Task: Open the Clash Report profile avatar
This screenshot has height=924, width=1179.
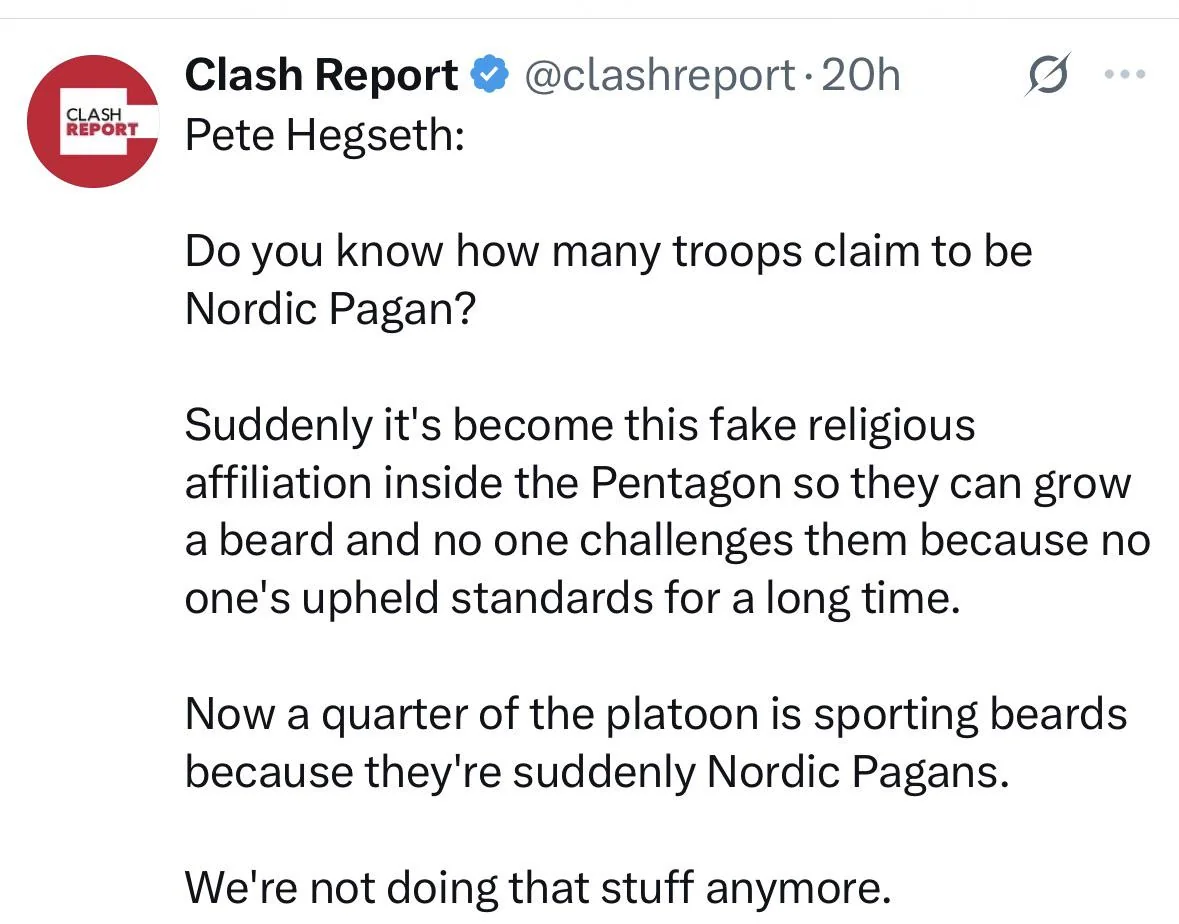Action: (x=93, y=121)
